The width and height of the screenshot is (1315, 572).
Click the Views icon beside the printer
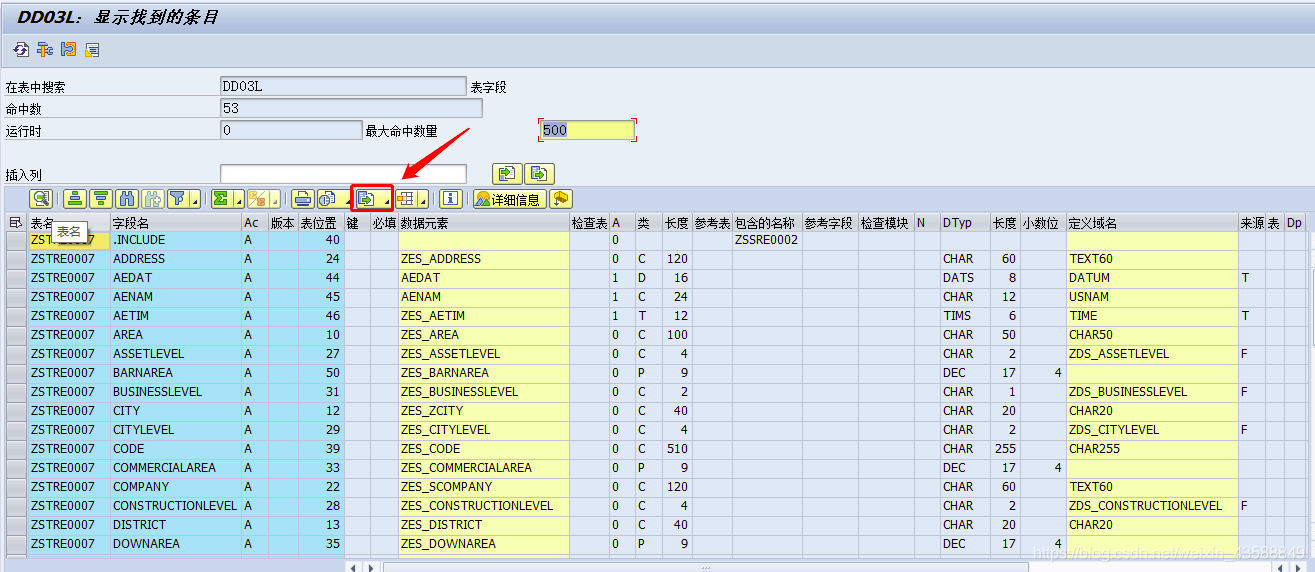(x=327, y=199)
